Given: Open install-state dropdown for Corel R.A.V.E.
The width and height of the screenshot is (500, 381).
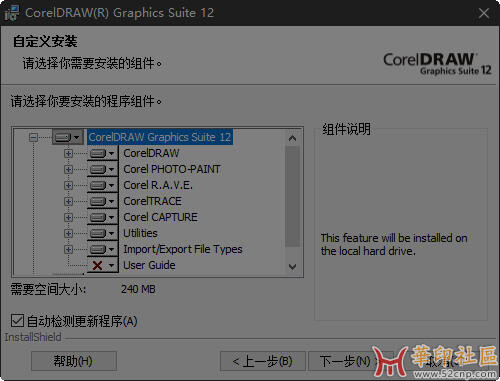Looking at the screenshot, I should pos(103,185).
